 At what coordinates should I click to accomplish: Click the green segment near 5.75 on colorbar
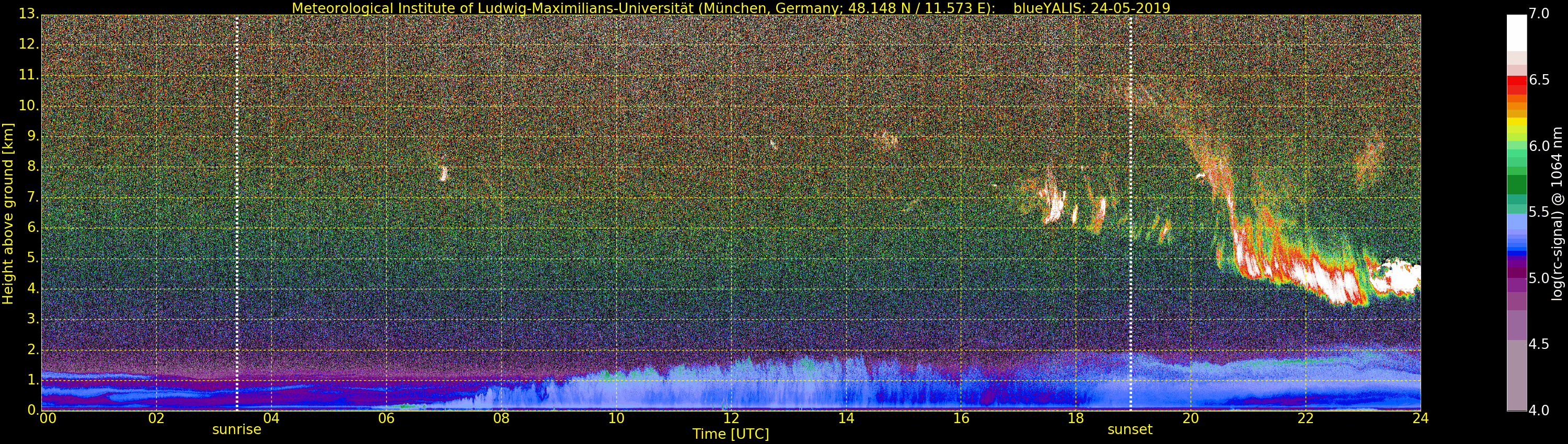click(x=1517, y=184)
